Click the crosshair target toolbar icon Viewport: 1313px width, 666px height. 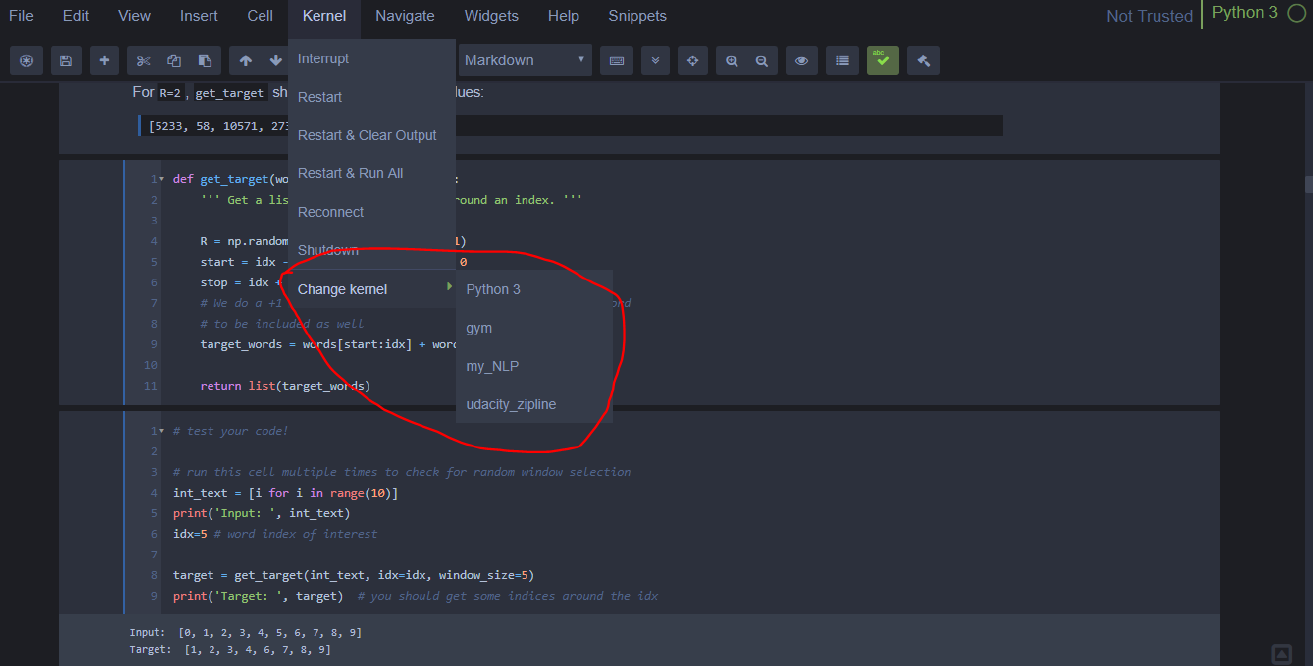[x=693, y=60]
